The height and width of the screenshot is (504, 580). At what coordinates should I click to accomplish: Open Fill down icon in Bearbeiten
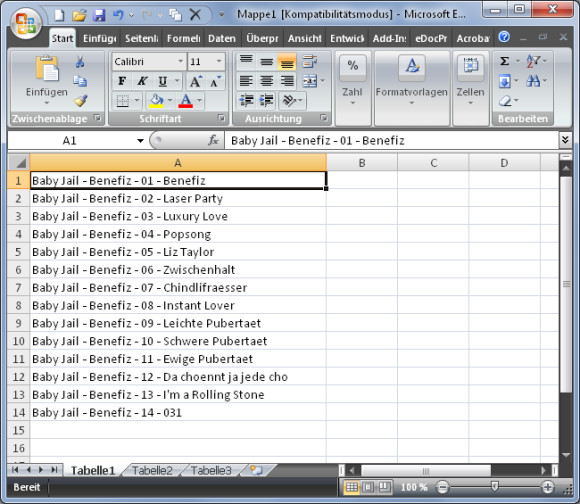pyautogui.click(x=505, y=81)
